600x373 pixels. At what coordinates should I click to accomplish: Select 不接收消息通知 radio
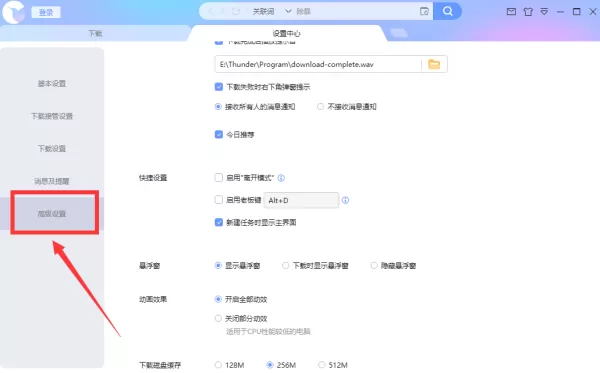pyautogui.click(x=320, y=107)
